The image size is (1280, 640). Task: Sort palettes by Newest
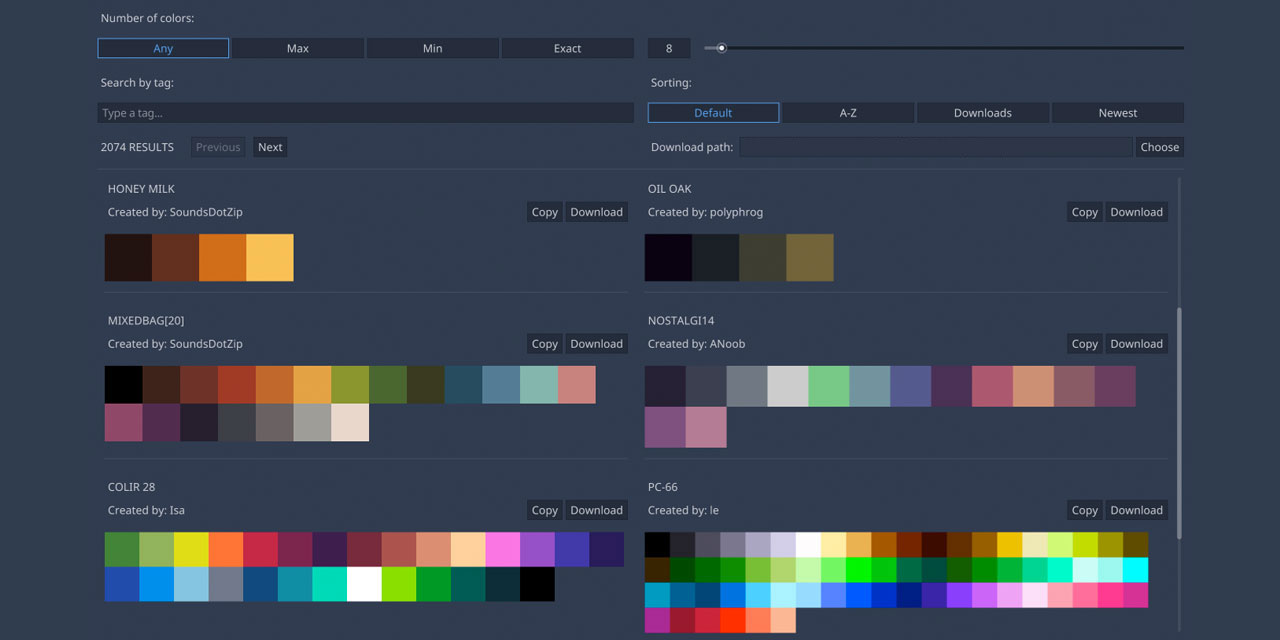tap(1118, 113)
